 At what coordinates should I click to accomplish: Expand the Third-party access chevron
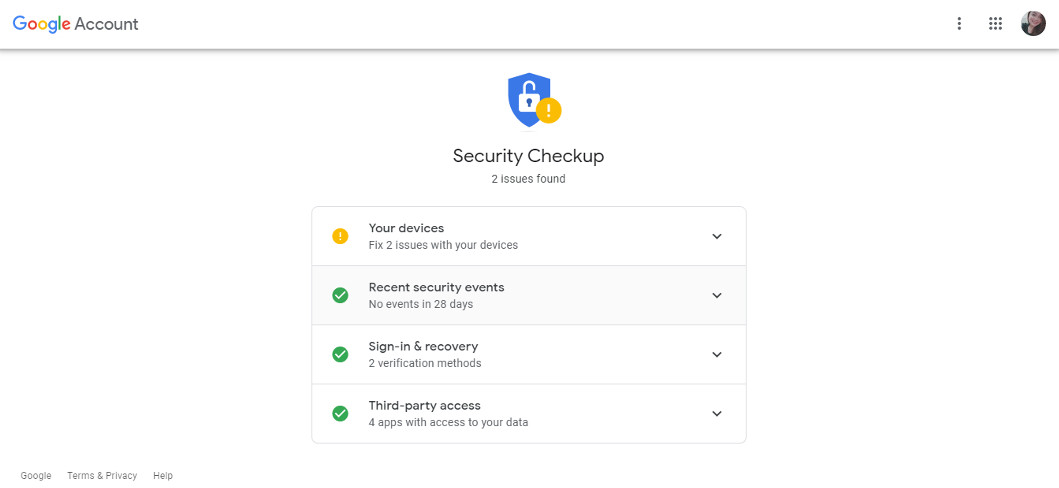717,413
